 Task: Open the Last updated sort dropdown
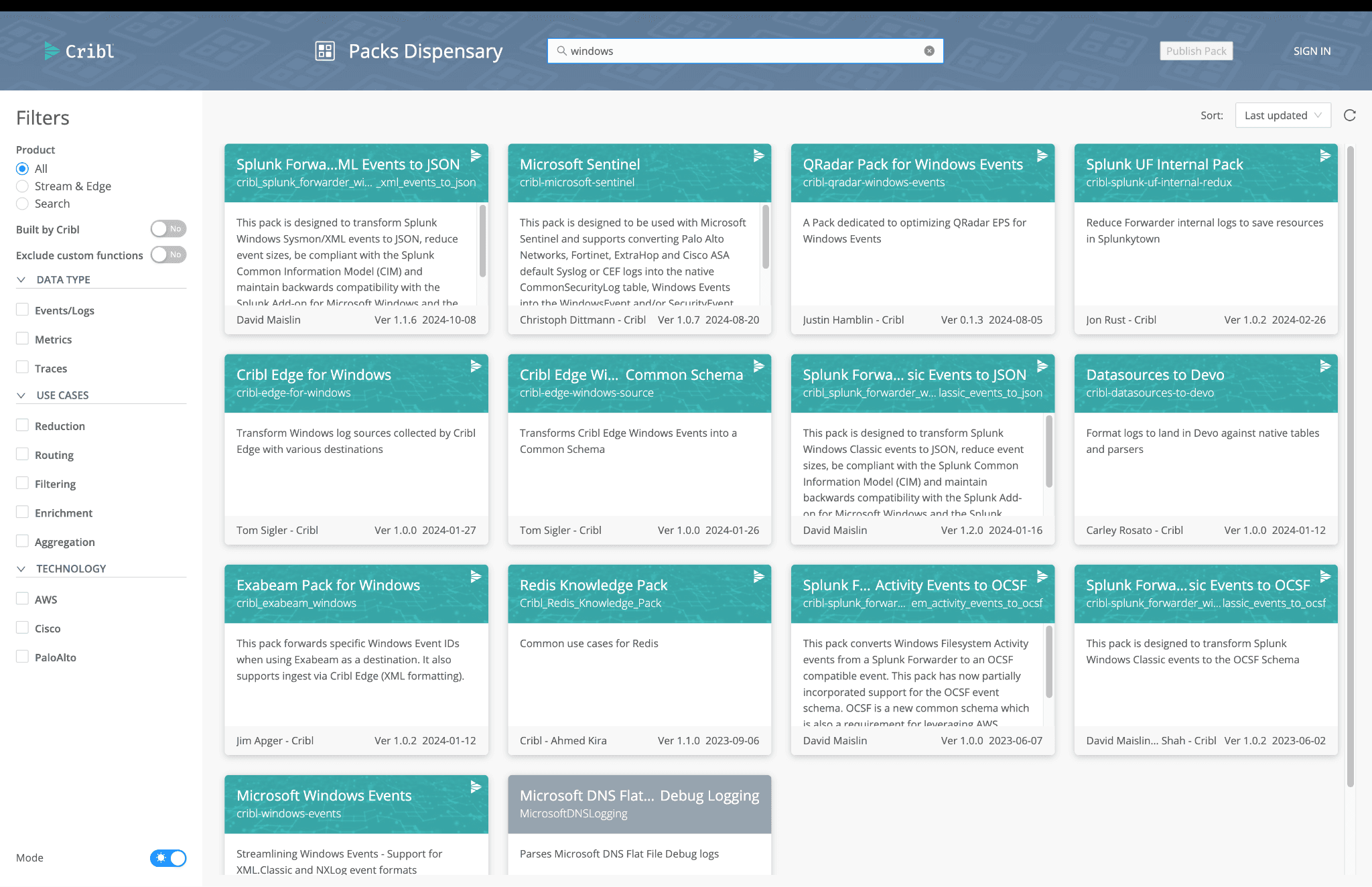1282,115
